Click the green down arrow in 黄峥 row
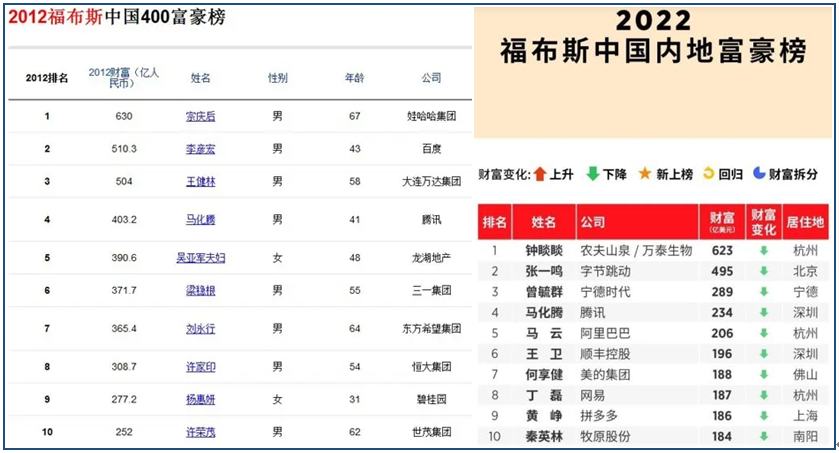 [764, 416]
